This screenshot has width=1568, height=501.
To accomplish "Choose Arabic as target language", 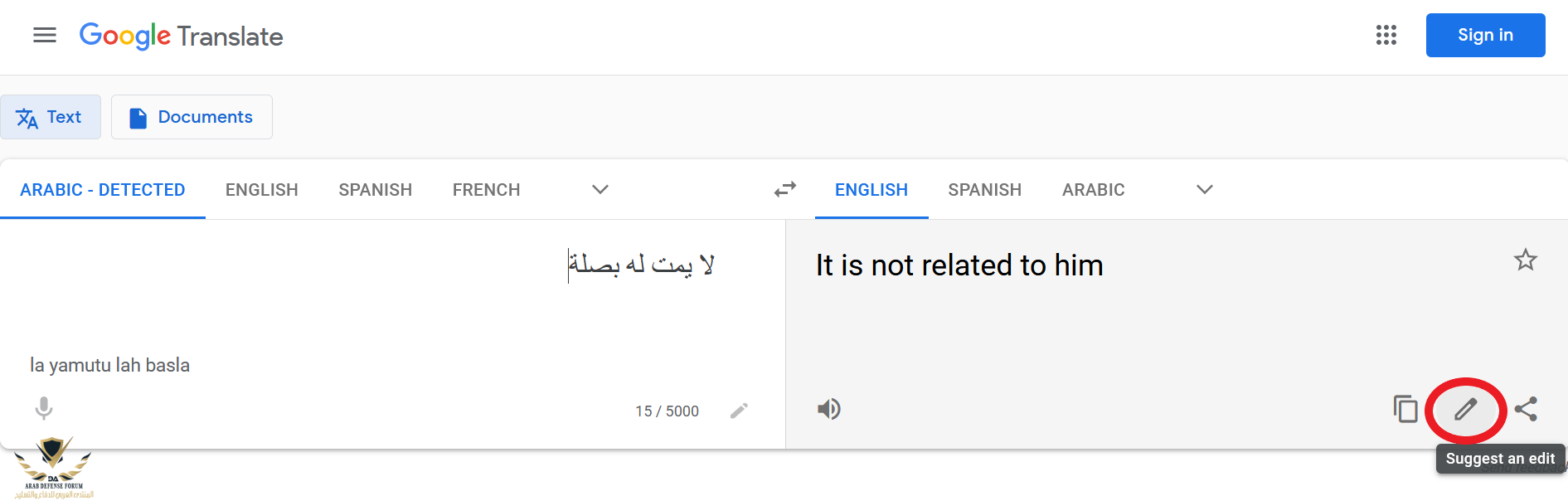I will point(1093,190).
